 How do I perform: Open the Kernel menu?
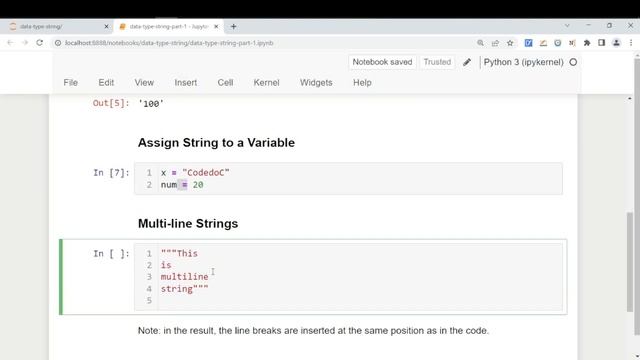click(267, 82)
